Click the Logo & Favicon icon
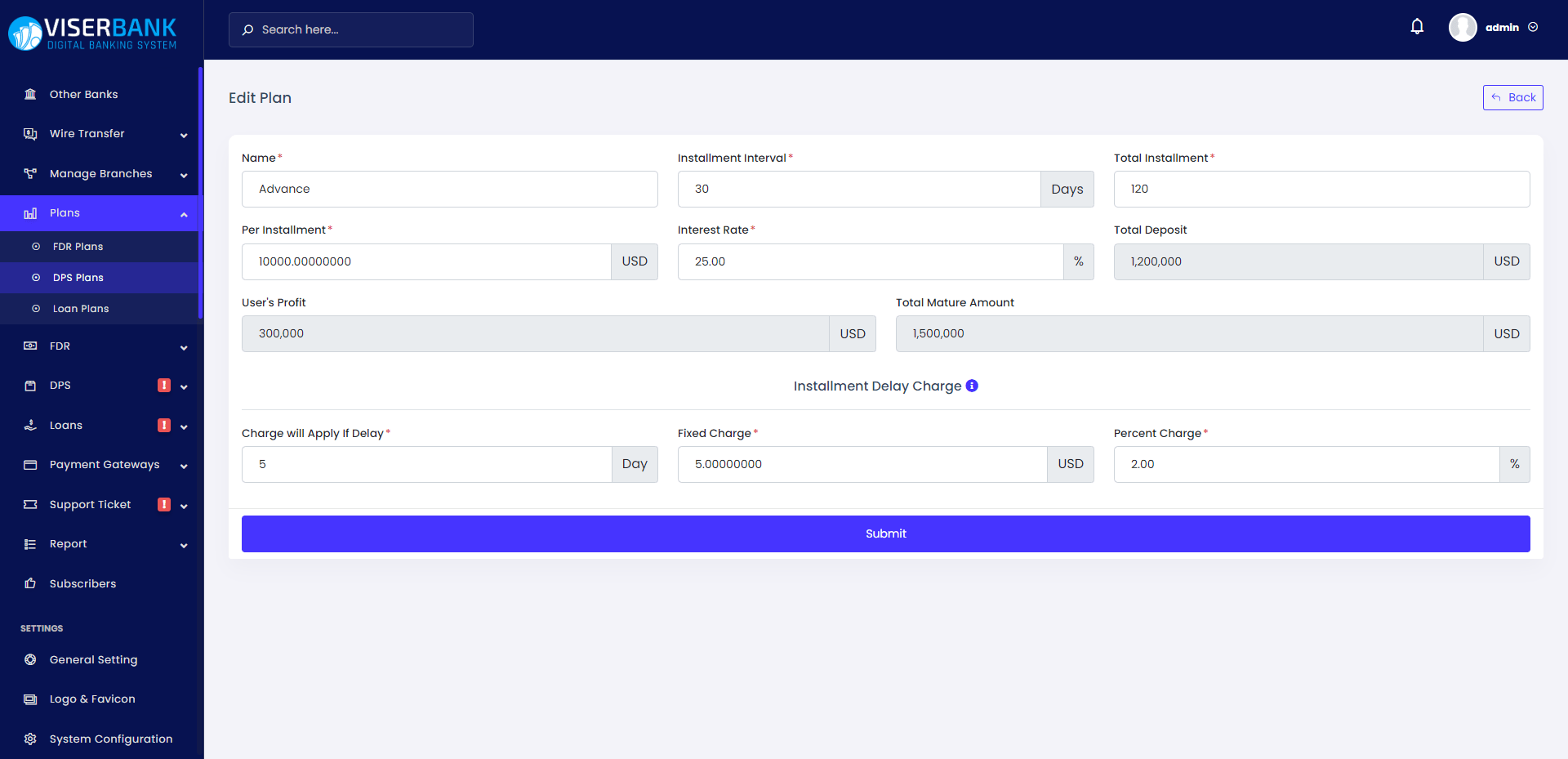 click(30, 699)
